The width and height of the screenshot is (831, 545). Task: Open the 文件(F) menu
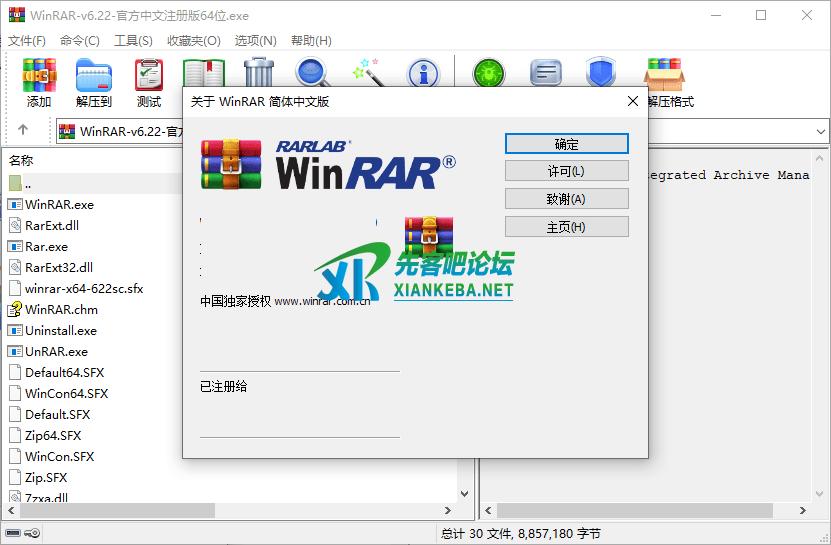click(27, 41)
